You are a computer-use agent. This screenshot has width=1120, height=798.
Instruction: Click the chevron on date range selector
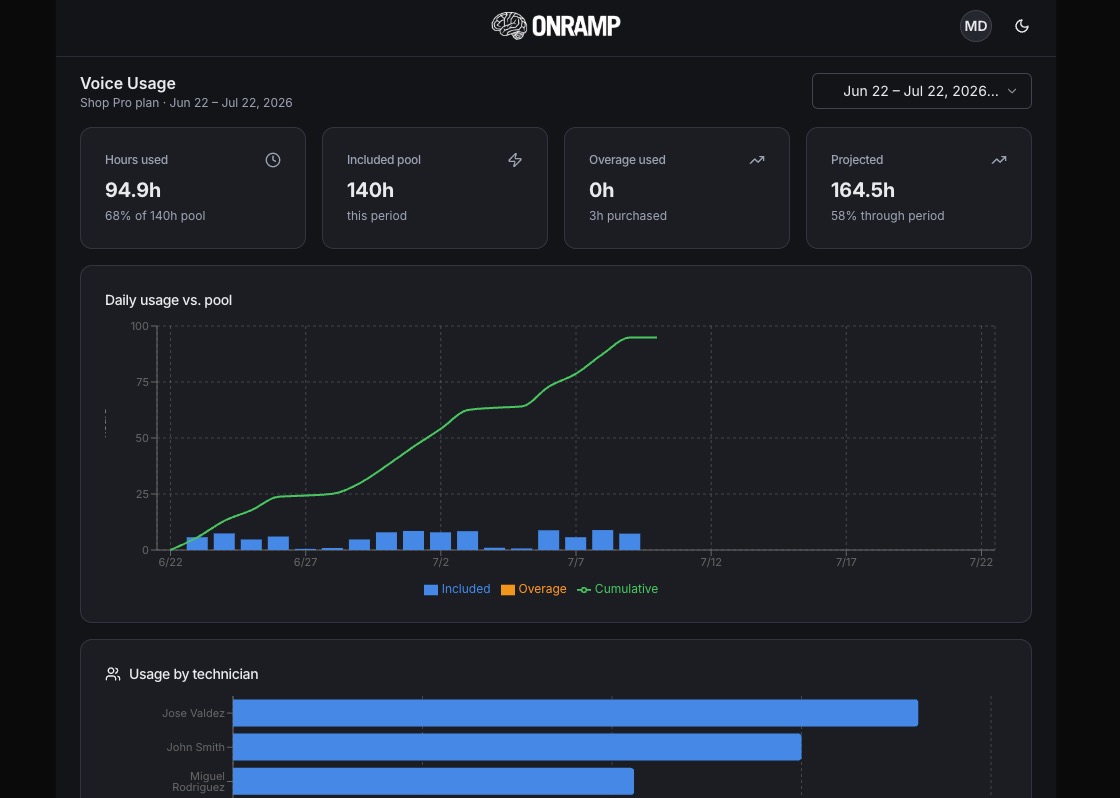pyautogui.click(x=1011, y=91)
